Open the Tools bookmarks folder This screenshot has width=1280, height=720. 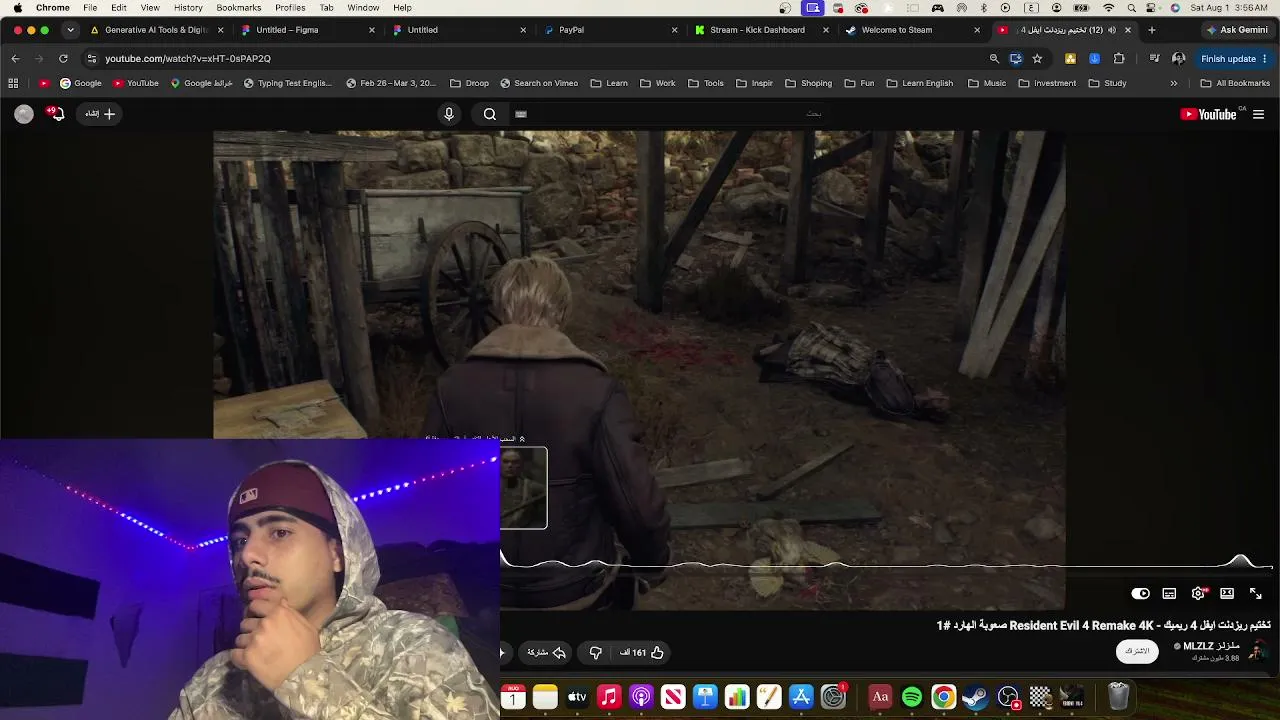pos(706,83)
